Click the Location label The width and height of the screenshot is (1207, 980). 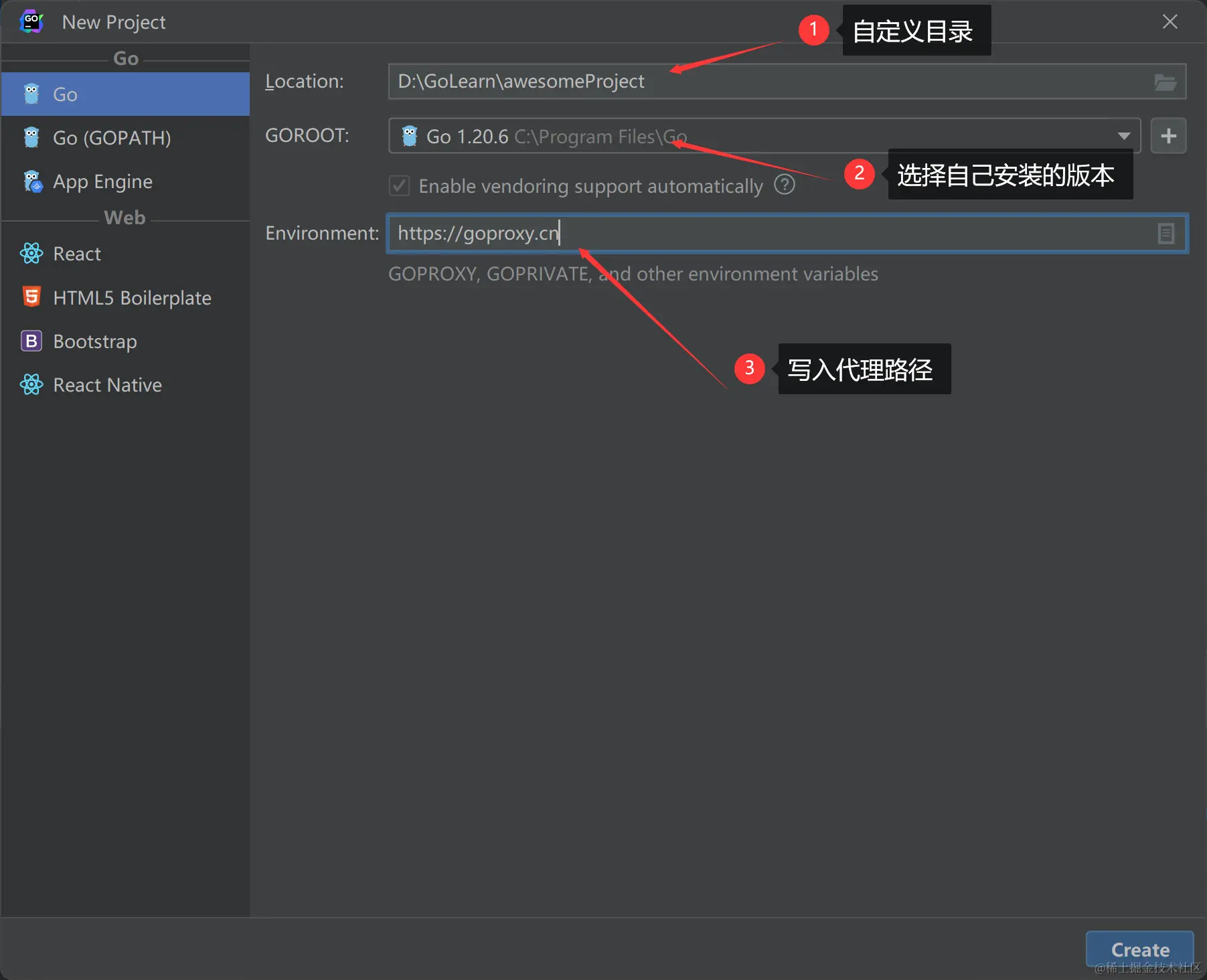pos(305,82)
